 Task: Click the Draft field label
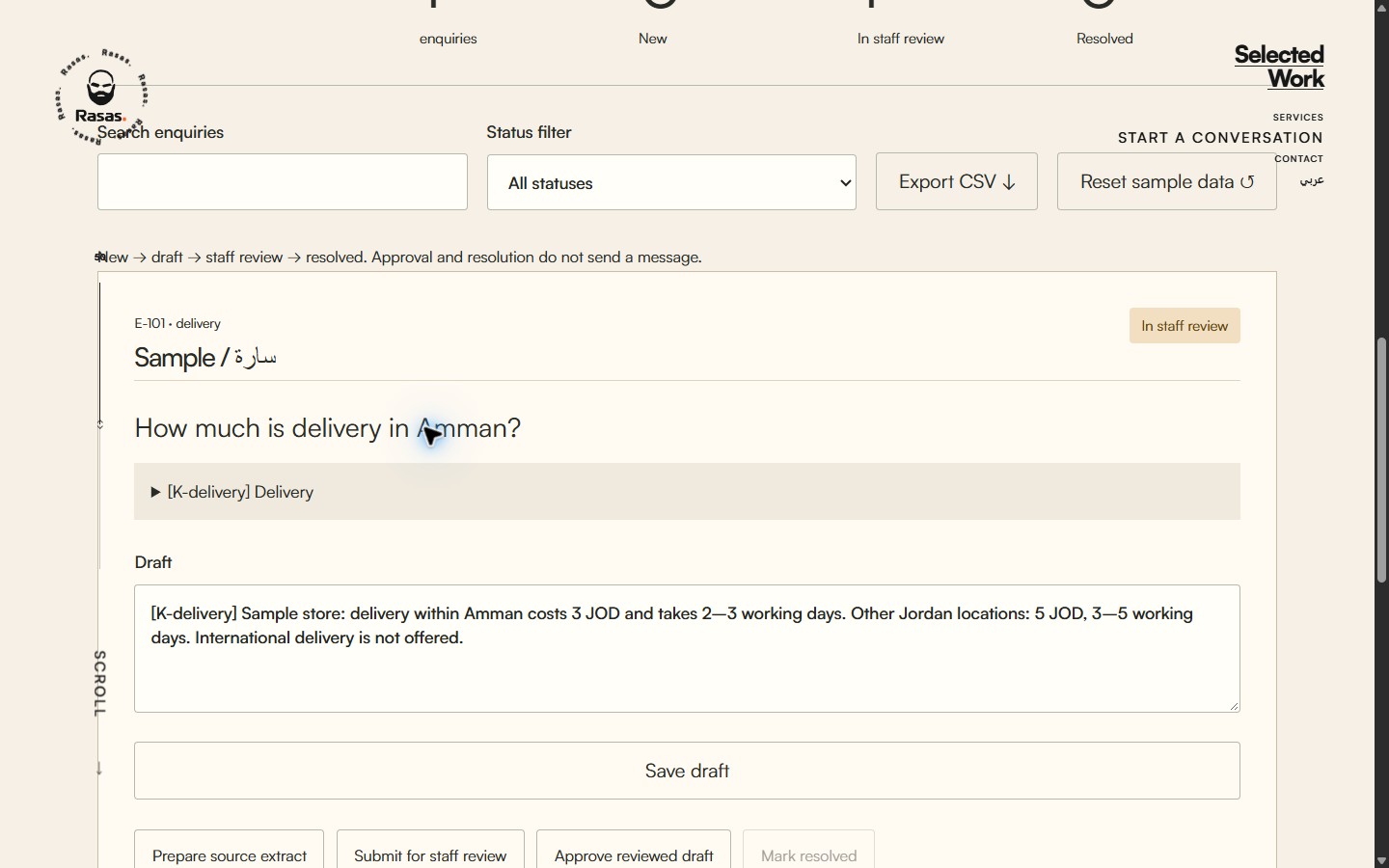(153, 562)
